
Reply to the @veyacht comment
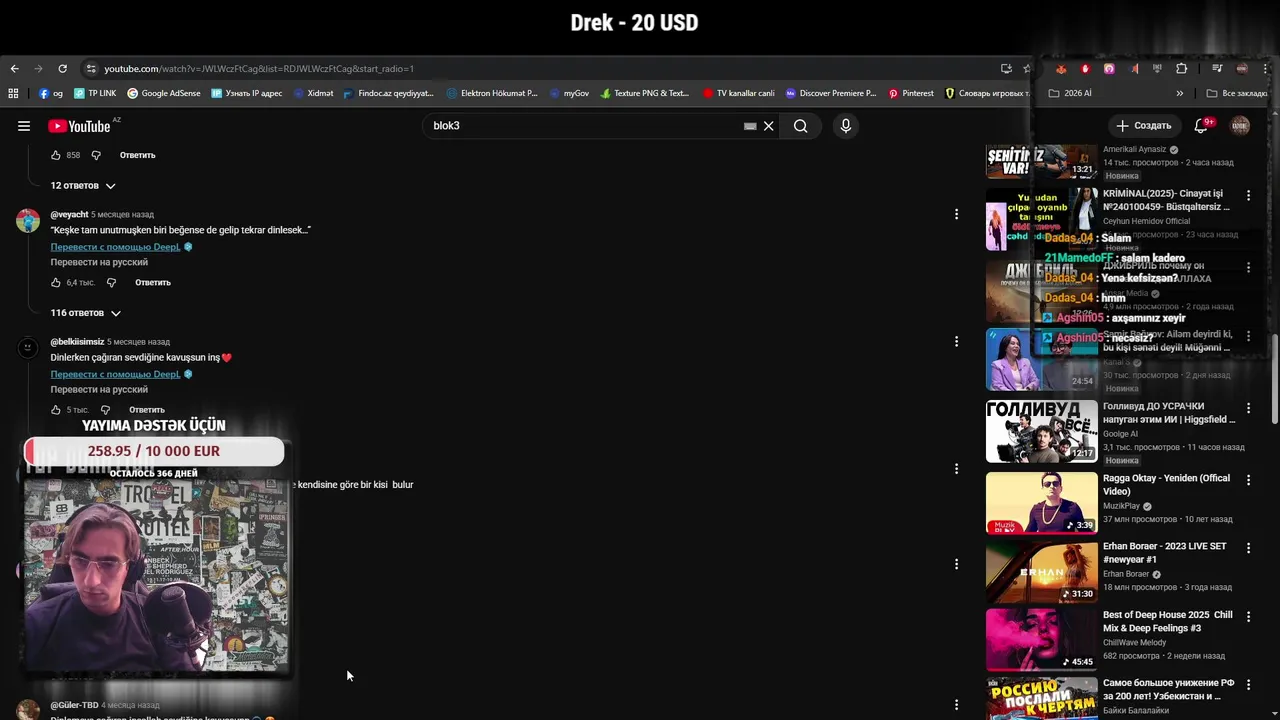153,282
